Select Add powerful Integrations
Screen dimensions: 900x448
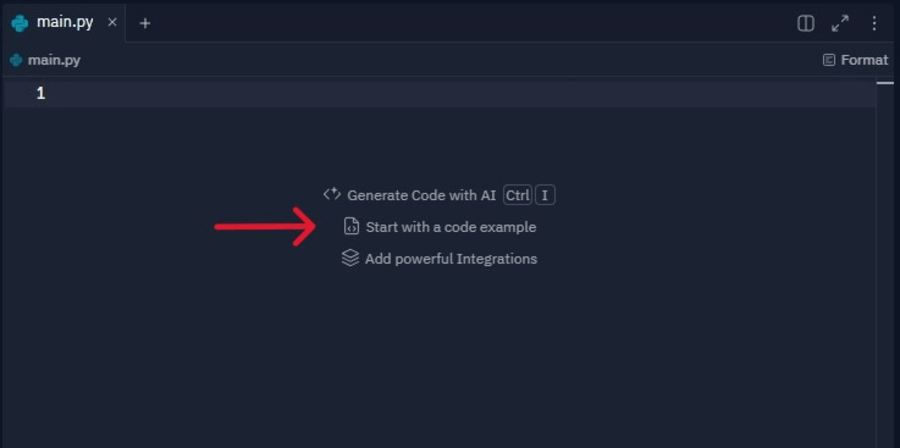click(451, 259)
